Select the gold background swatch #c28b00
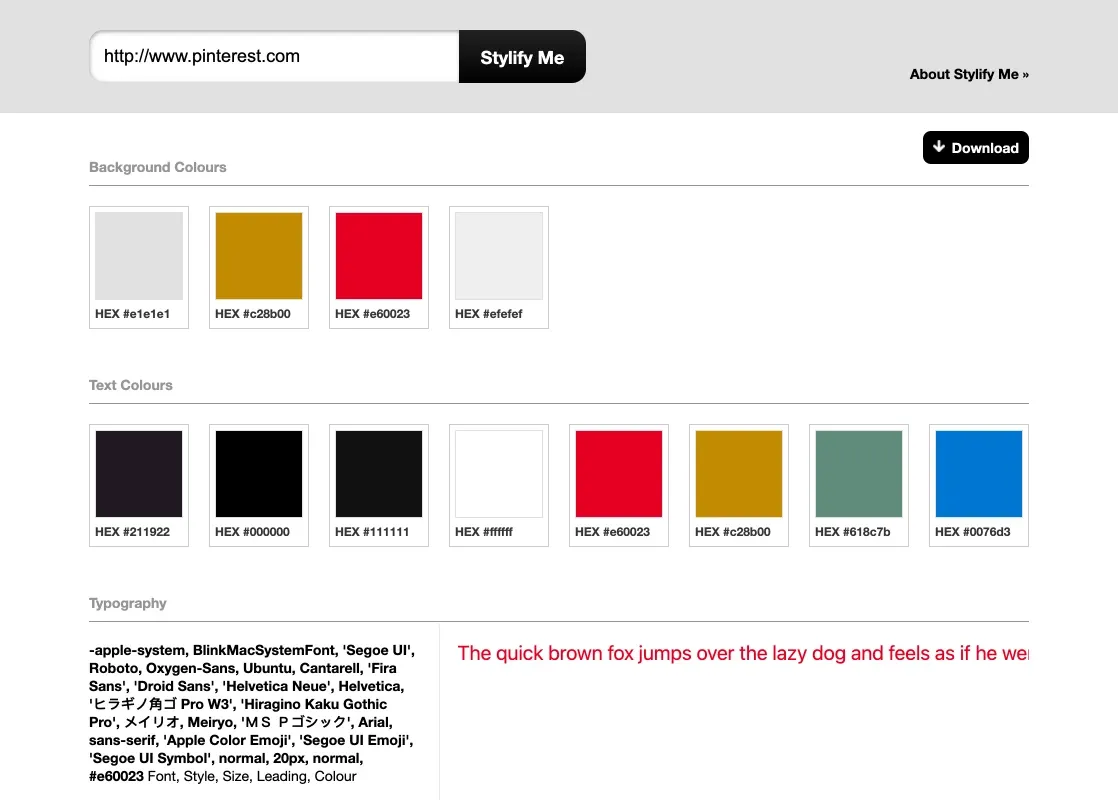The image size is (1118, 800). (259, 256)
